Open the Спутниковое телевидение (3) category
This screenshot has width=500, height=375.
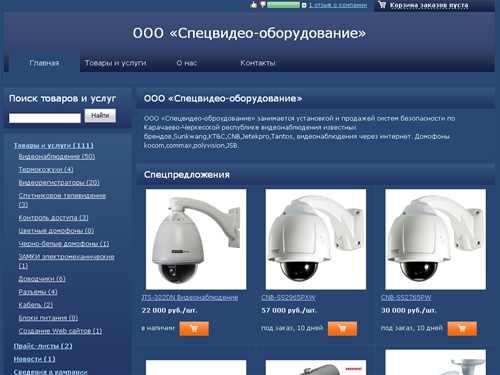pos(62,200)
